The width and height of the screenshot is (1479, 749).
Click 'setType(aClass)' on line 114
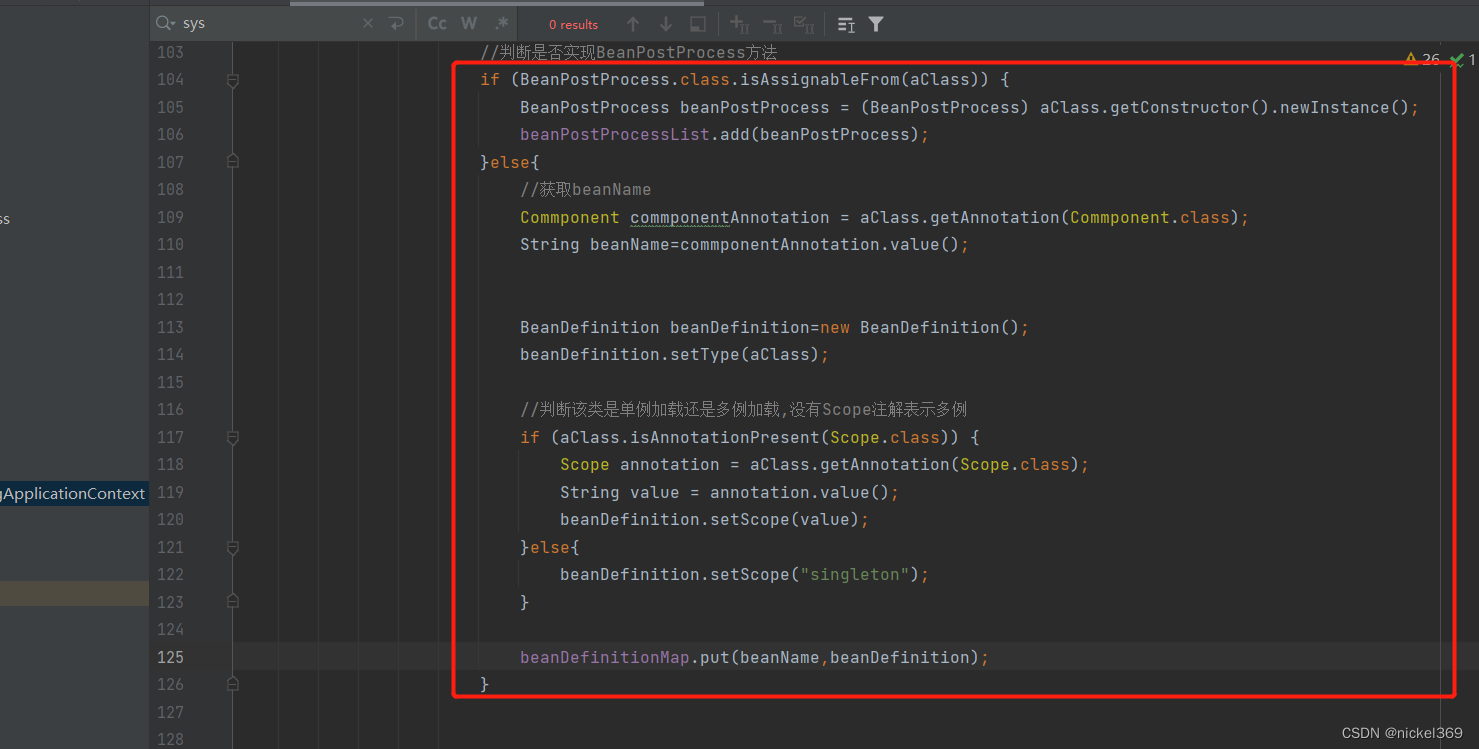(745, 354)
